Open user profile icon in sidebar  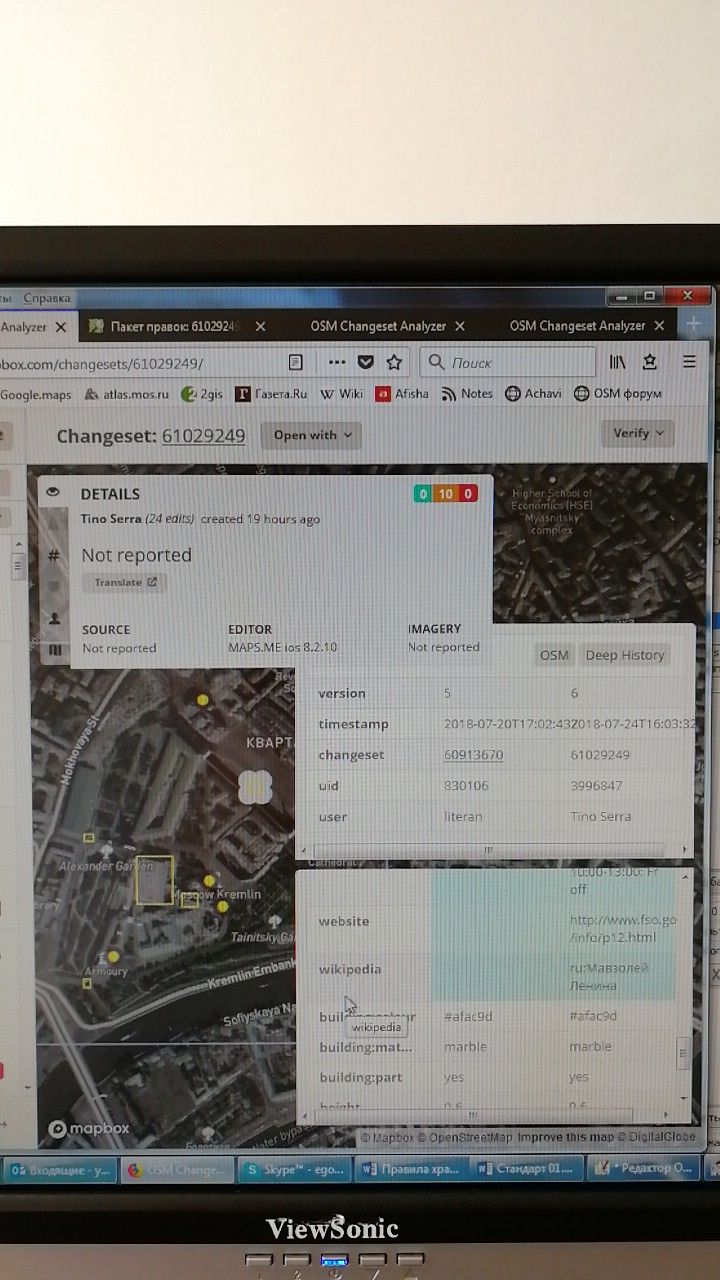[x=54, y=619]
